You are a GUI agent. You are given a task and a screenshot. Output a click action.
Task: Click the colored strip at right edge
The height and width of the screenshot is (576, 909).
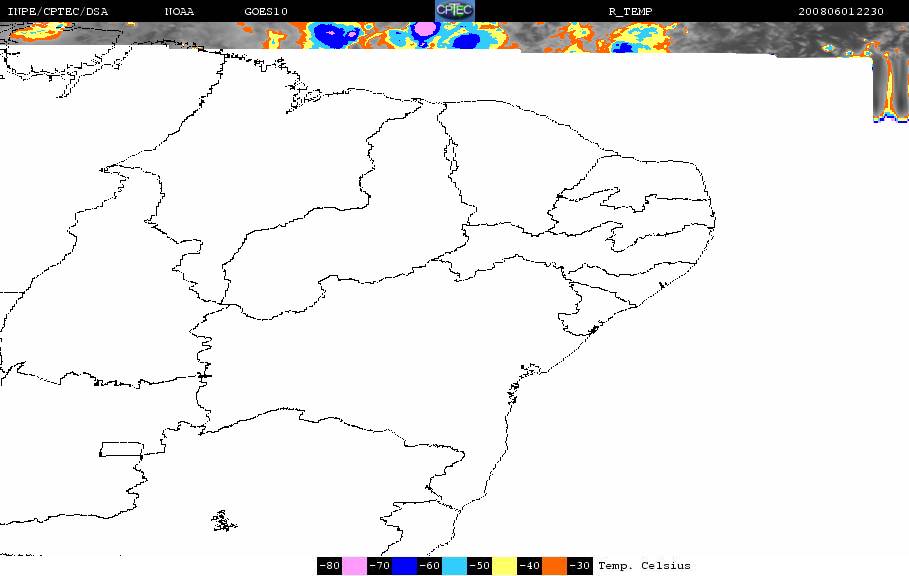point(890,88)
